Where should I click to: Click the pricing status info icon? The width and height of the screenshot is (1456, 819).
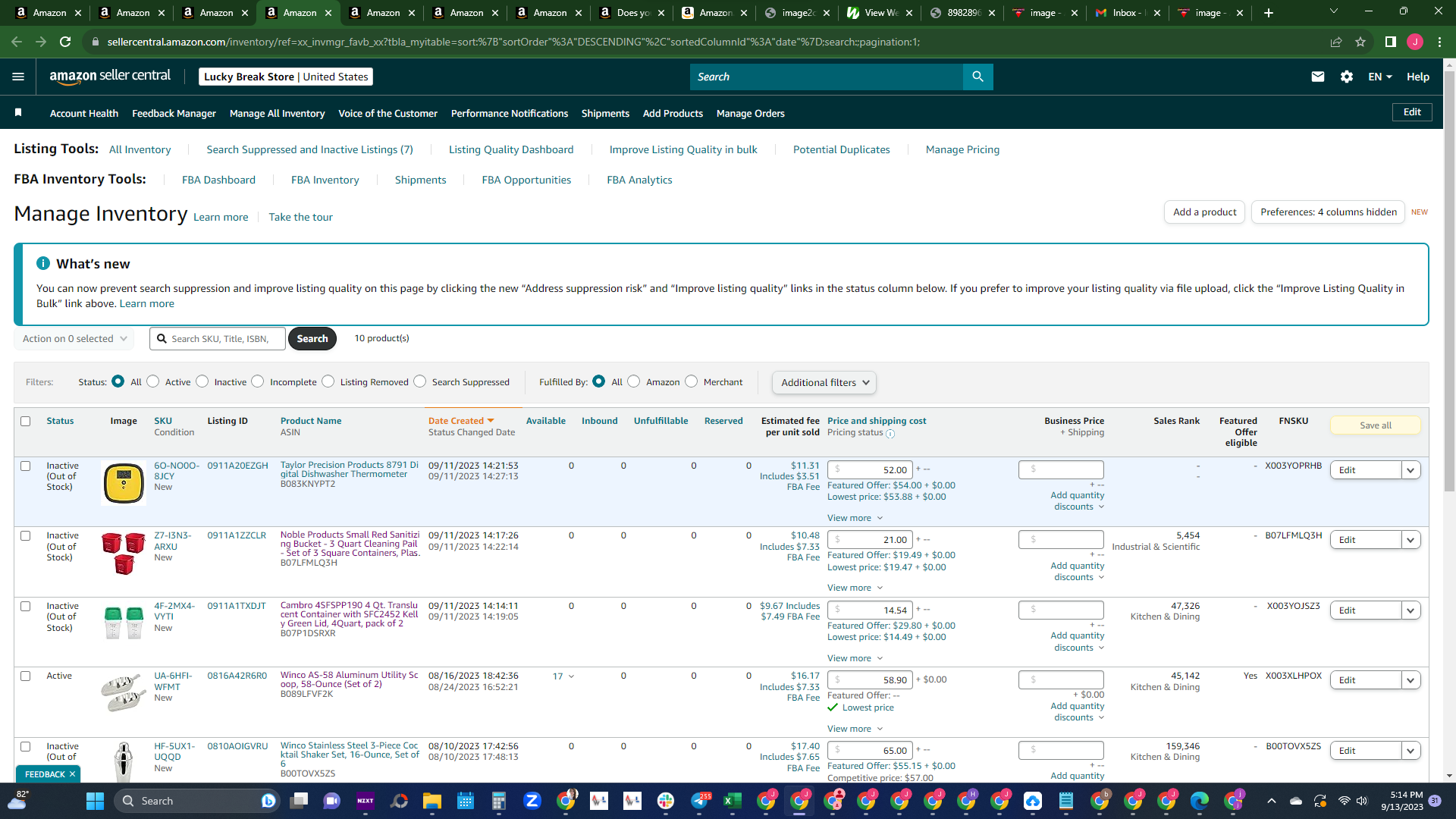click(x=890, y=434)
